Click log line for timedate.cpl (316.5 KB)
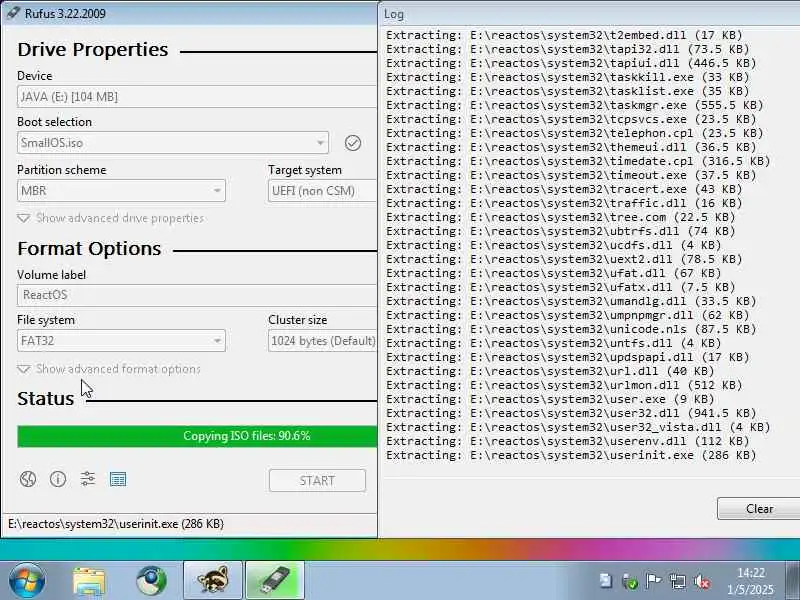 click(578, 161)
